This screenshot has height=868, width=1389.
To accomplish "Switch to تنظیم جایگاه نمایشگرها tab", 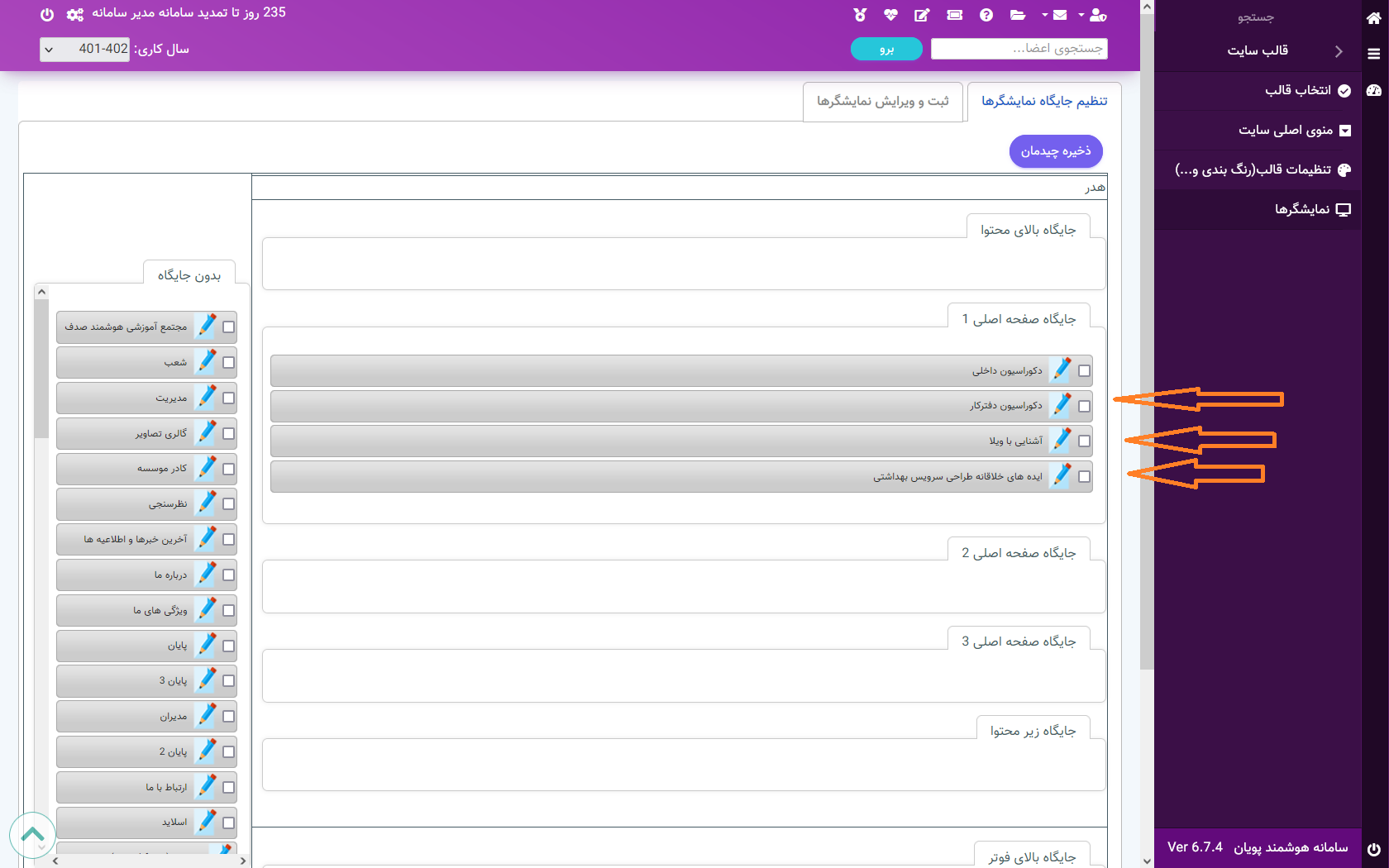I will pos(1044,101).
